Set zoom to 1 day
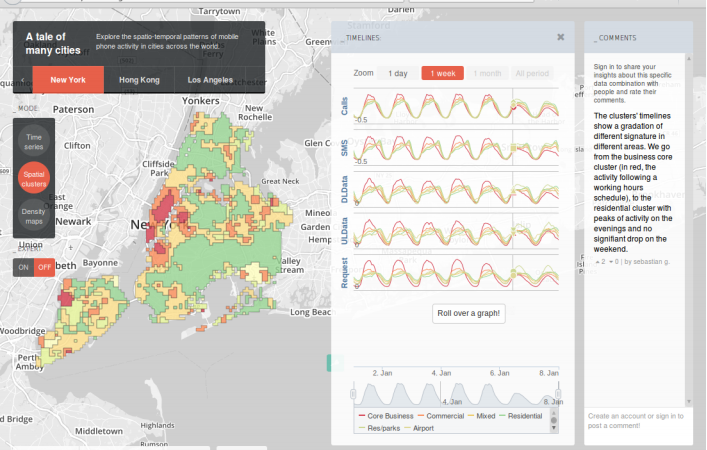The image size is (707, 450). tap(397, 73)
